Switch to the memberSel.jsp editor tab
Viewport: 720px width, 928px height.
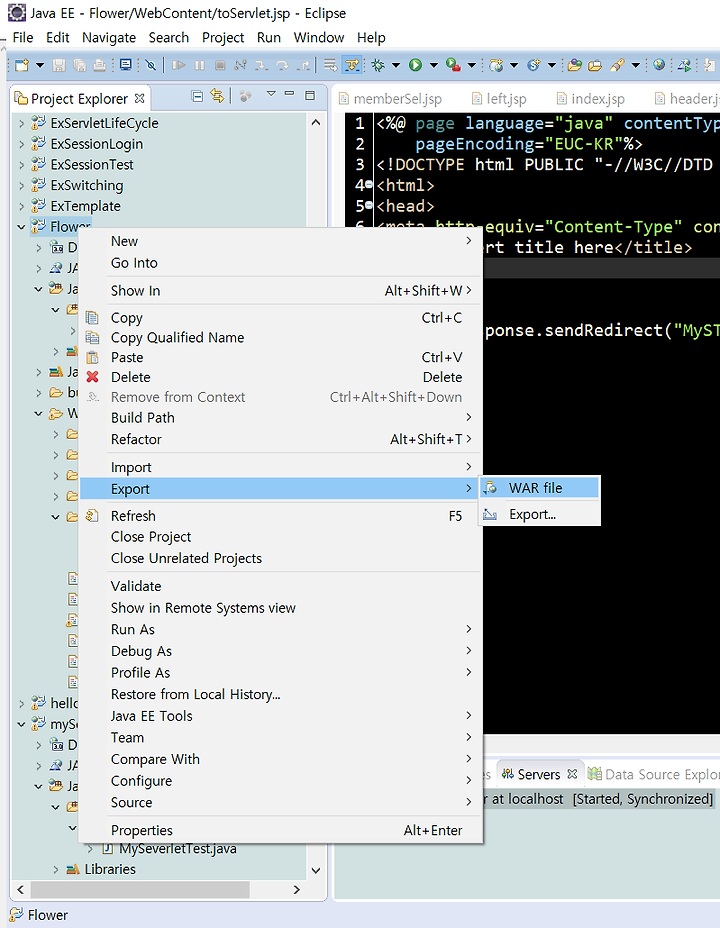click(x=390, y=99)
